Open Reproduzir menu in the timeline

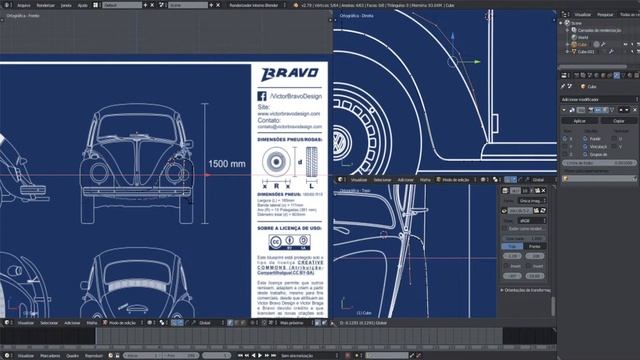tap(94, 356)
